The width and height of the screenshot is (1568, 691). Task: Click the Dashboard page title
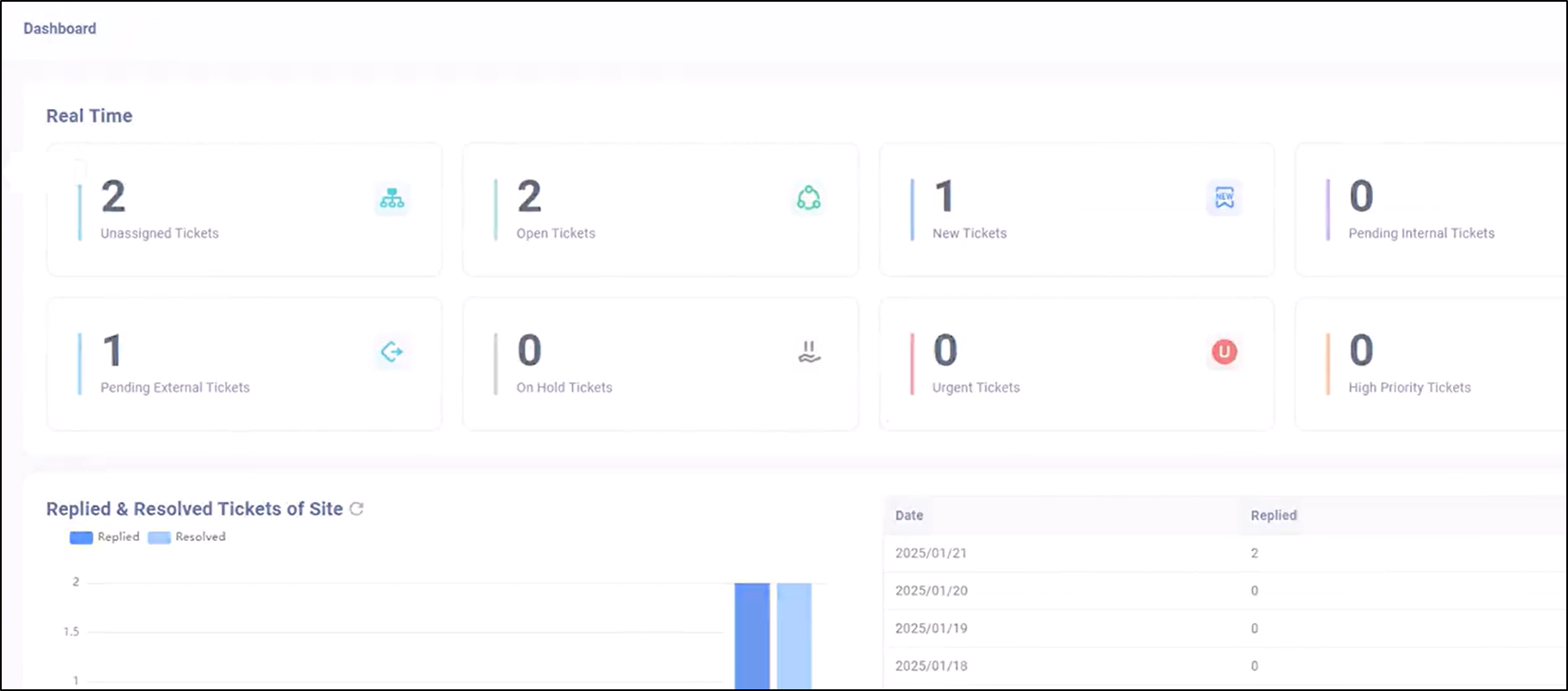[60, 28]
